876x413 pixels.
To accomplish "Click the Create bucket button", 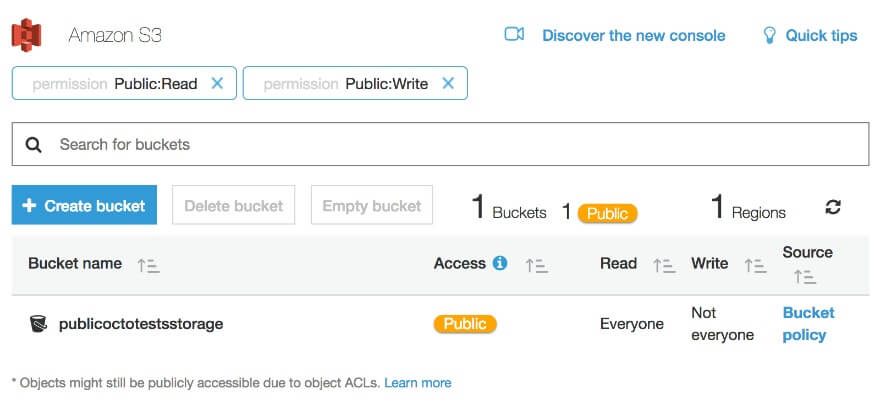I will [x=84, y=205].
